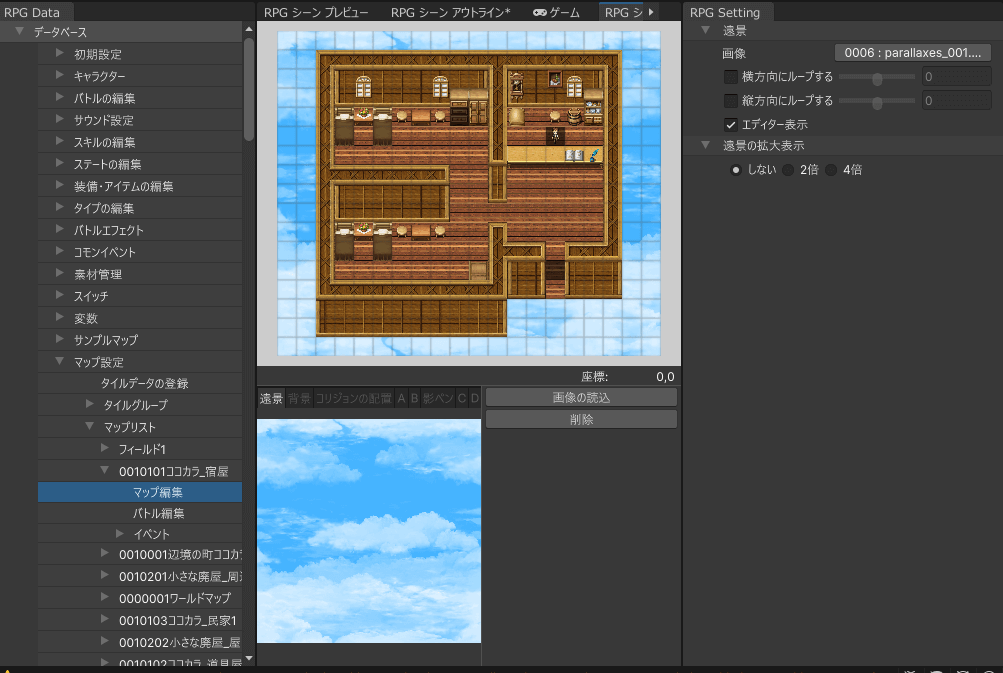This screenshot has height=673, width=1003.
Task: Click the gamepad icon on the ゲーム tab
Action: click(539, 13)
